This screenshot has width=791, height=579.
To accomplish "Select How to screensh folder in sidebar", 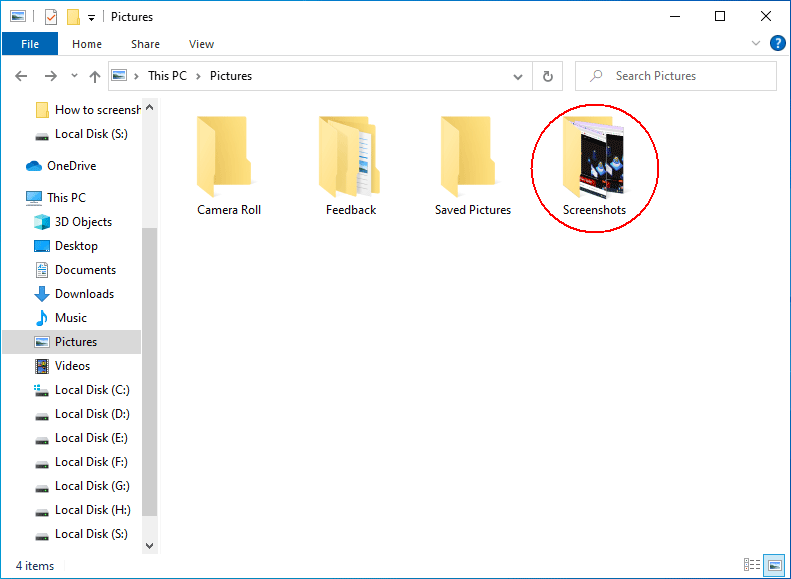I will click(x=88, y=109).
